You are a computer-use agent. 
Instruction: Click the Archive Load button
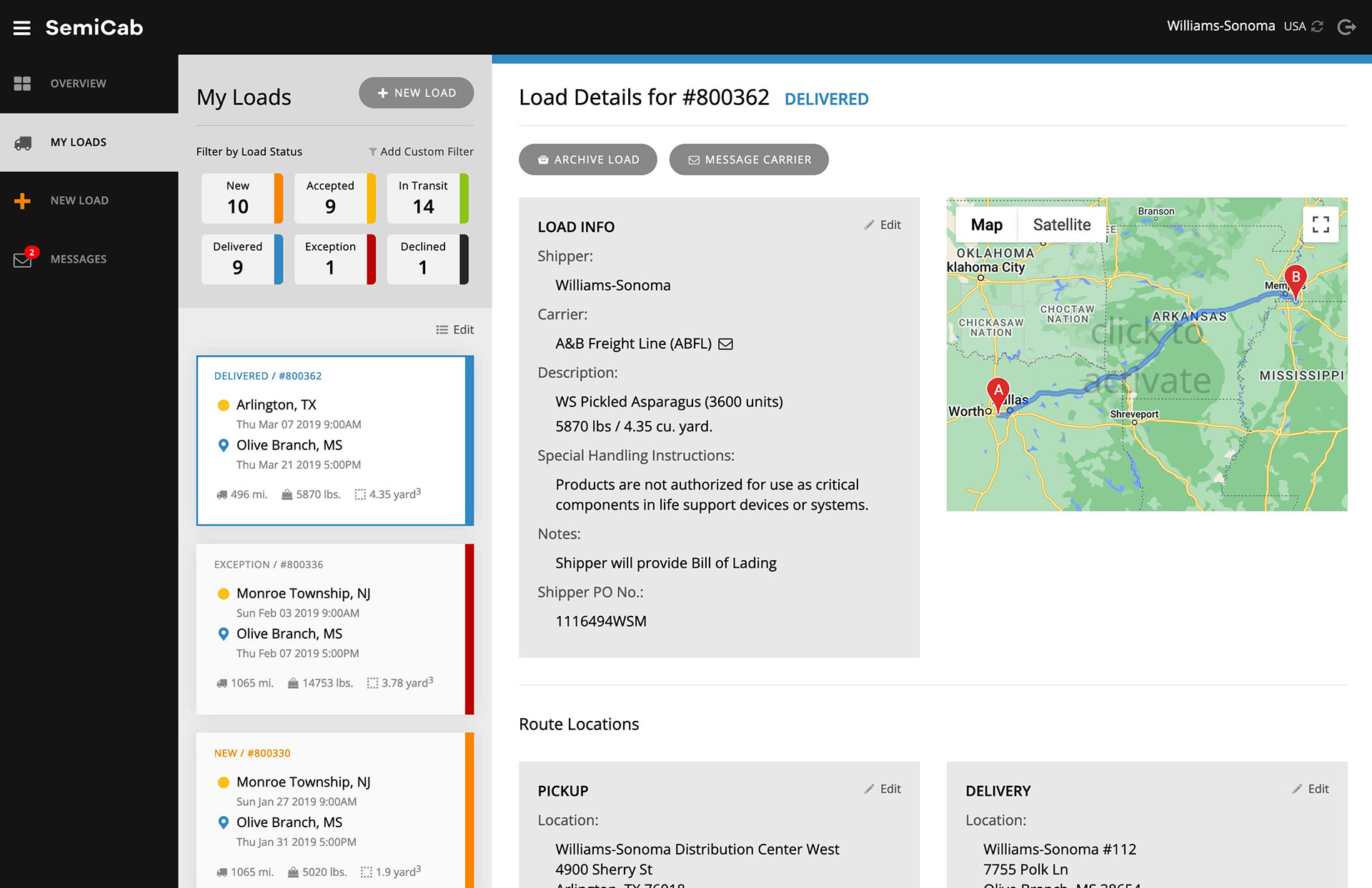tap(587, 159)
